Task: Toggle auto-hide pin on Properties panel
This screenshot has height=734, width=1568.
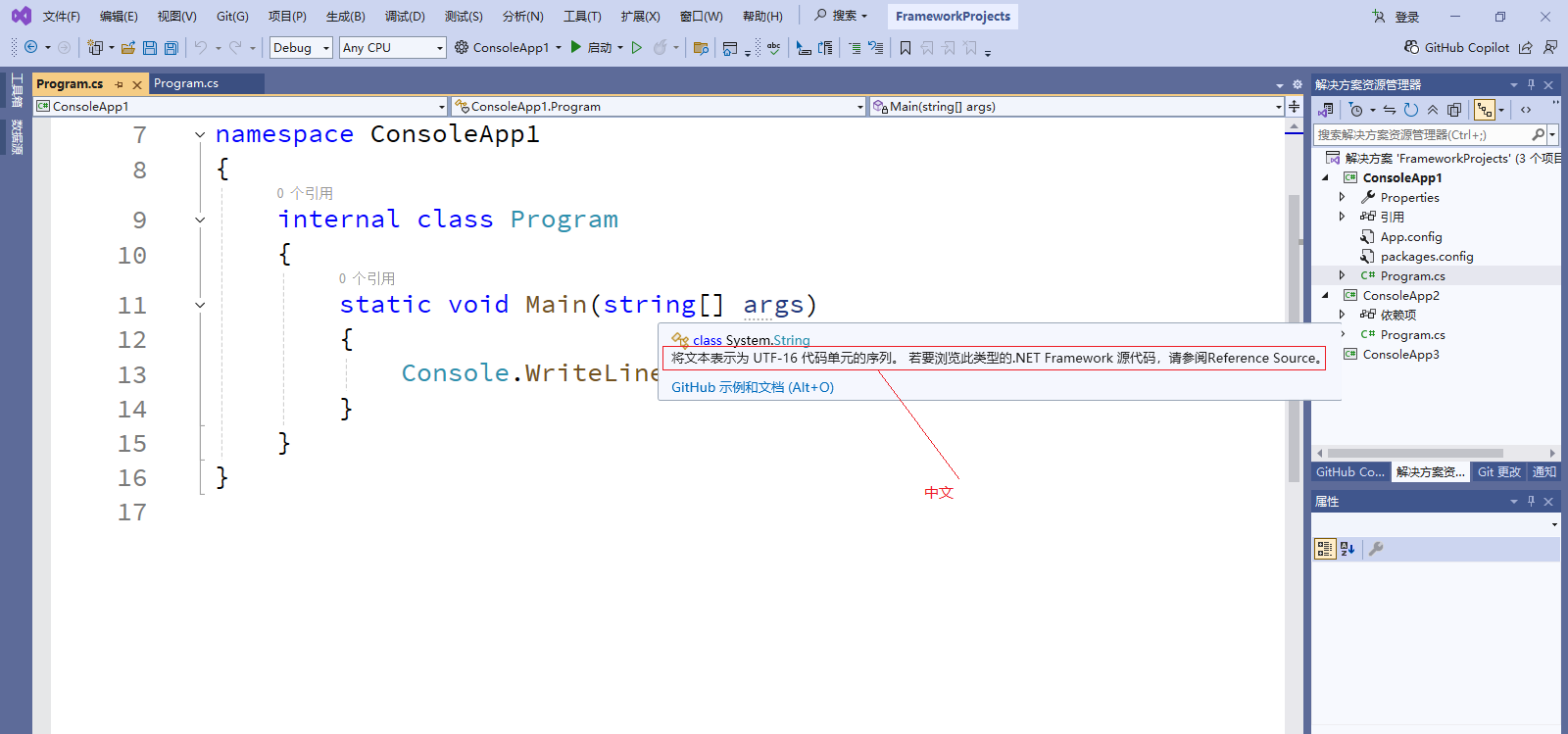Action: (1532, 501)
